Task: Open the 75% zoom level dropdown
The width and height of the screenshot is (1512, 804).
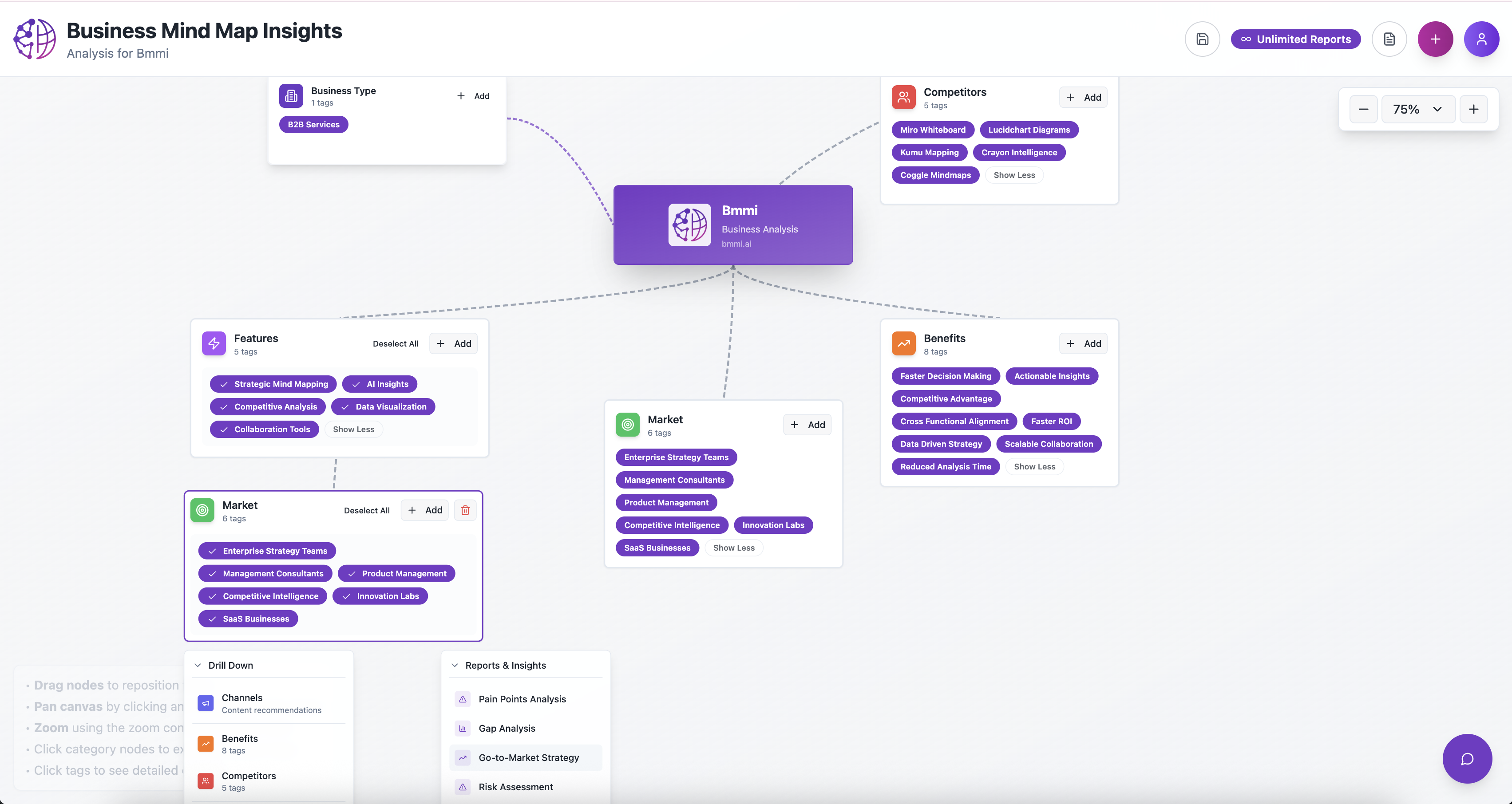Action: (x=1418, y=109)
